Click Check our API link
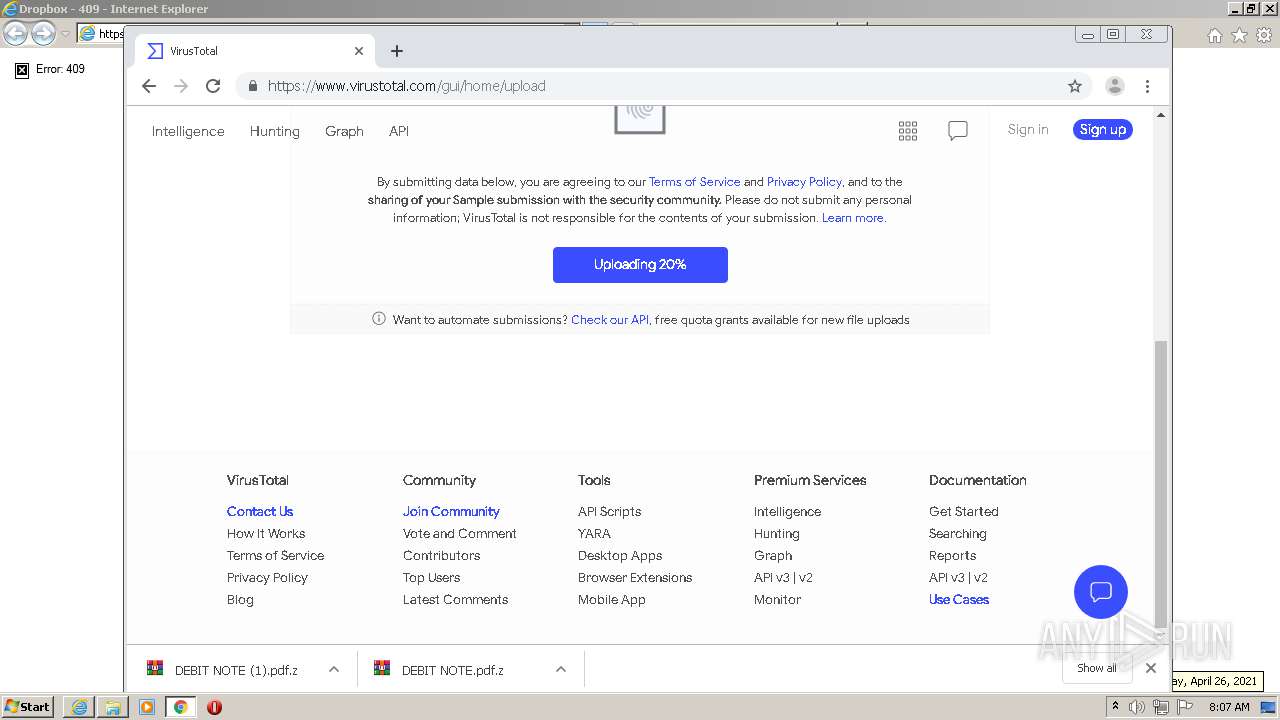 pyautogui.click(x=610, y=320)
